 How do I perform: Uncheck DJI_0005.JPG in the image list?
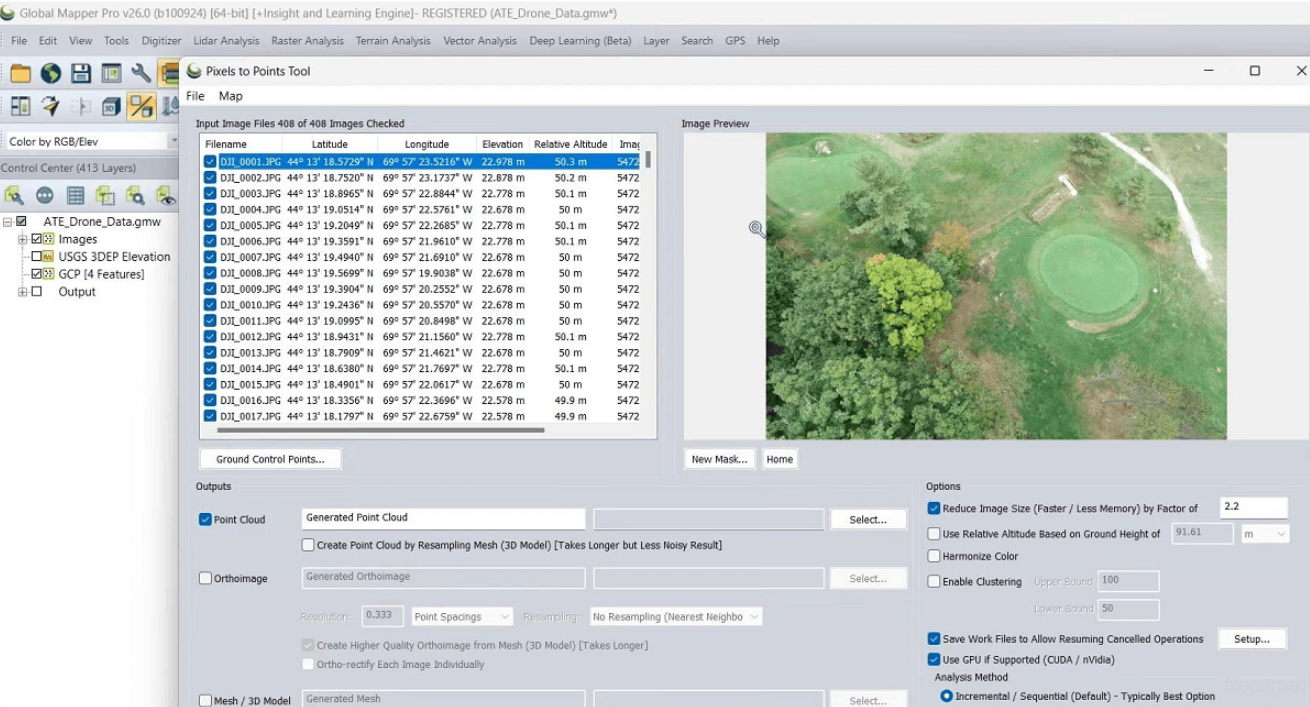(x=210, y=225)
